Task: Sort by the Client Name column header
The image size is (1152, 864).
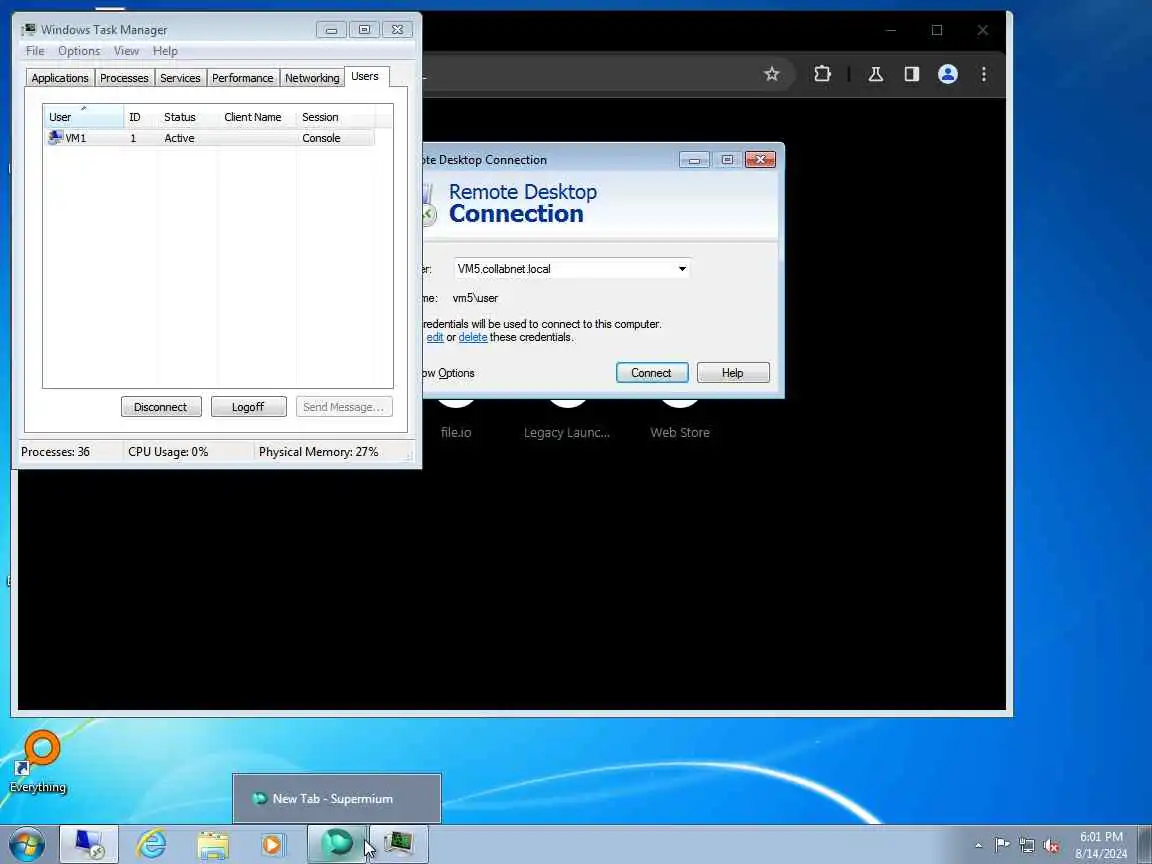Action: point(257,117)
